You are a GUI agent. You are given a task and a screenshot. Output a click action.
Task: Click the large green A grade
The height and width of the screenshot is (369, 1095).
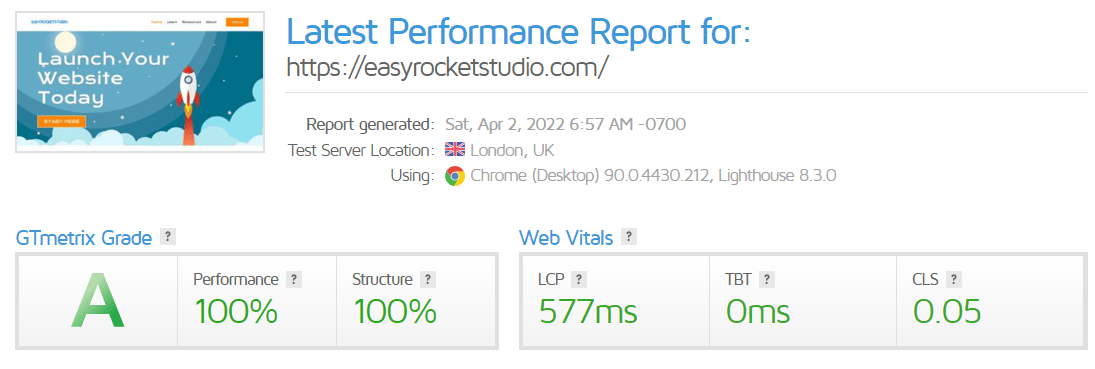tap(98, 301)
